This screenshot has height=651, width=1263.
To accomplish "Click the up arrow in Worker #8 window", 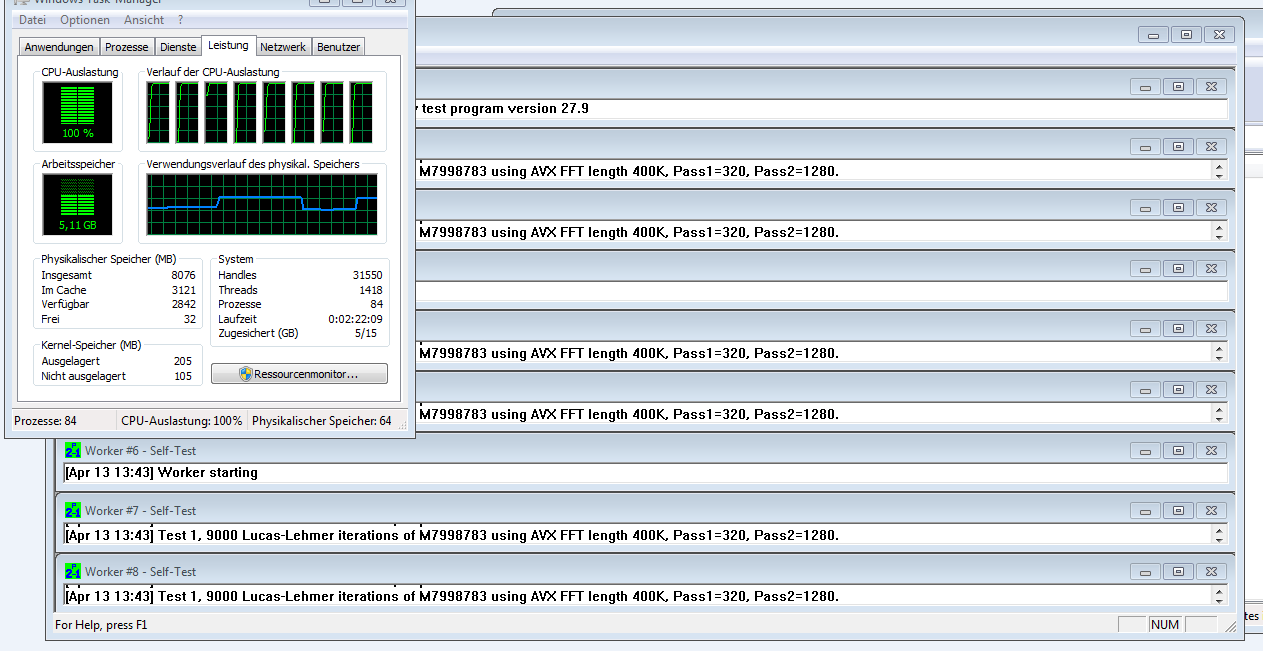I will 1218,590.
